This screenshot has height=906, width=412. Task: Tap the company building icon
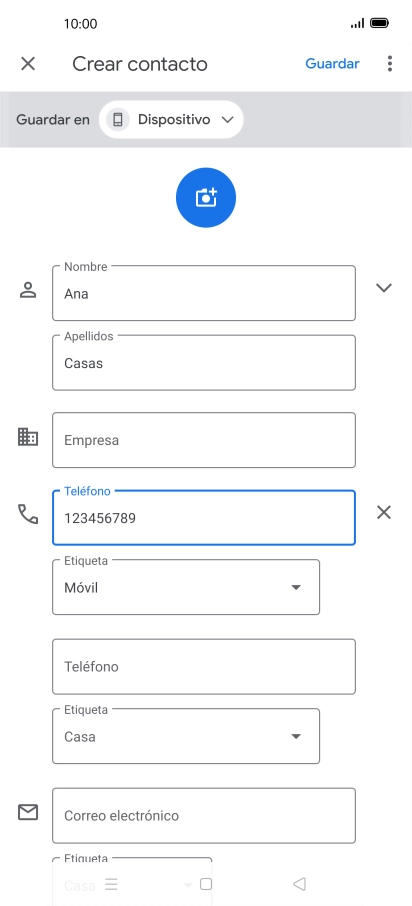(x=28, y=437)
